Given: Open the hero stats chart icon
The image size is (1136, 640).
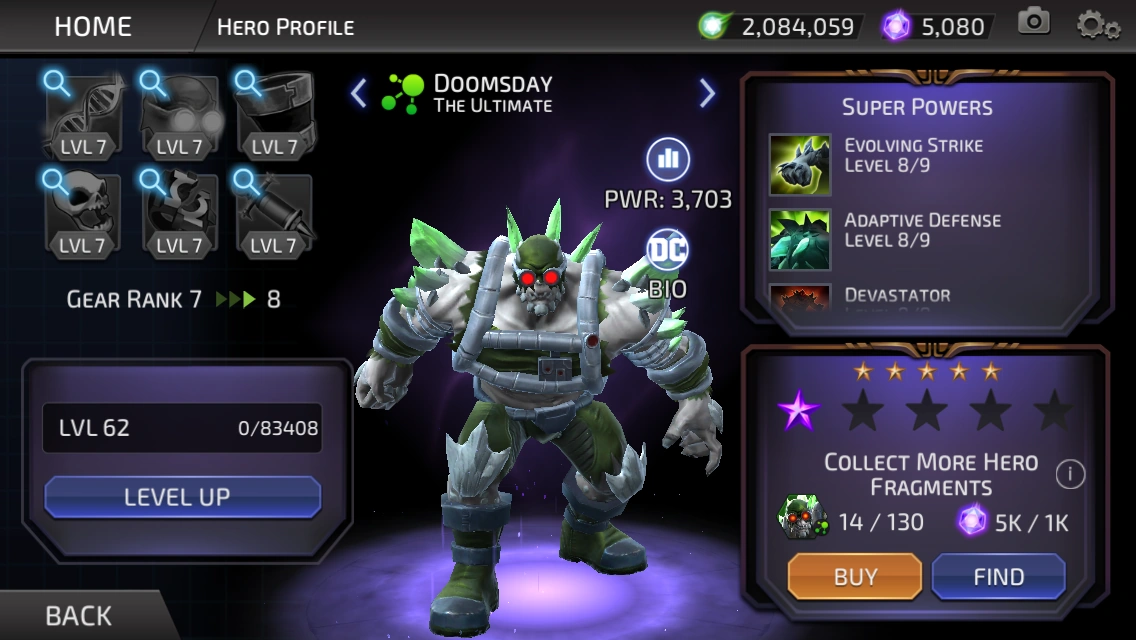Looking at the screenshot, I should (x=667, y=159).
